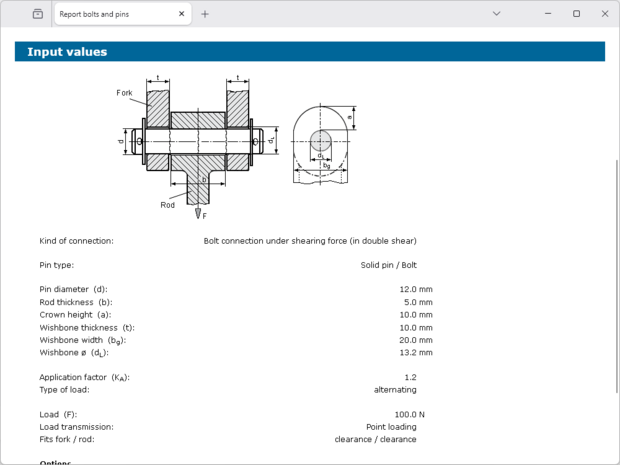Click the Solid pin / Bolt value
620x465 pixels.
point(388,265)
